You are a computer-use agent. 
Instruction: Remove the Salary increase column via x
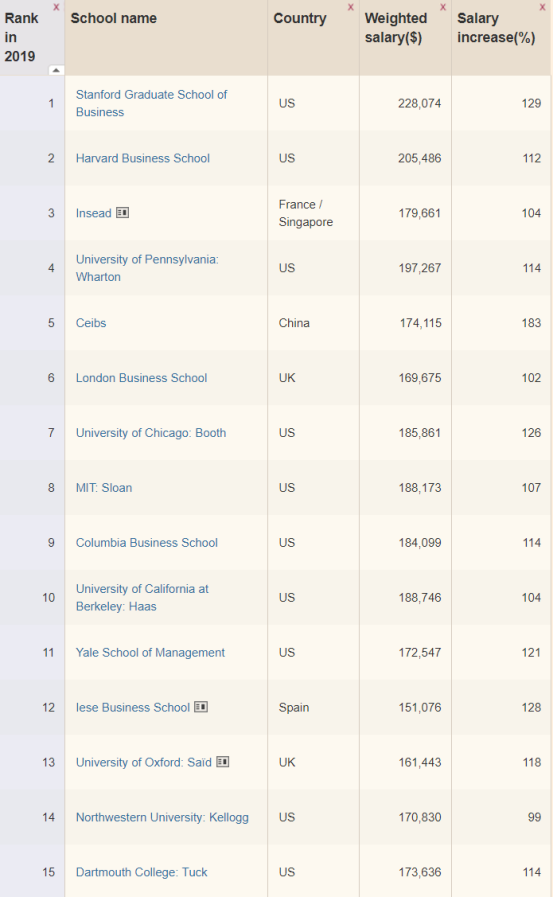[x=542, y=7]
